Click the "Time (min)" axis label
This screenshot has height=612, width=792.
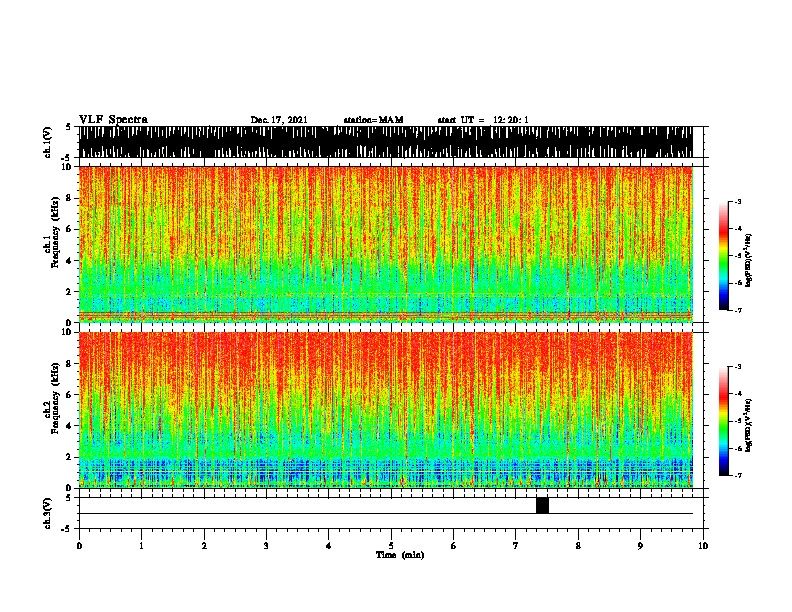[x=400, y=555]
